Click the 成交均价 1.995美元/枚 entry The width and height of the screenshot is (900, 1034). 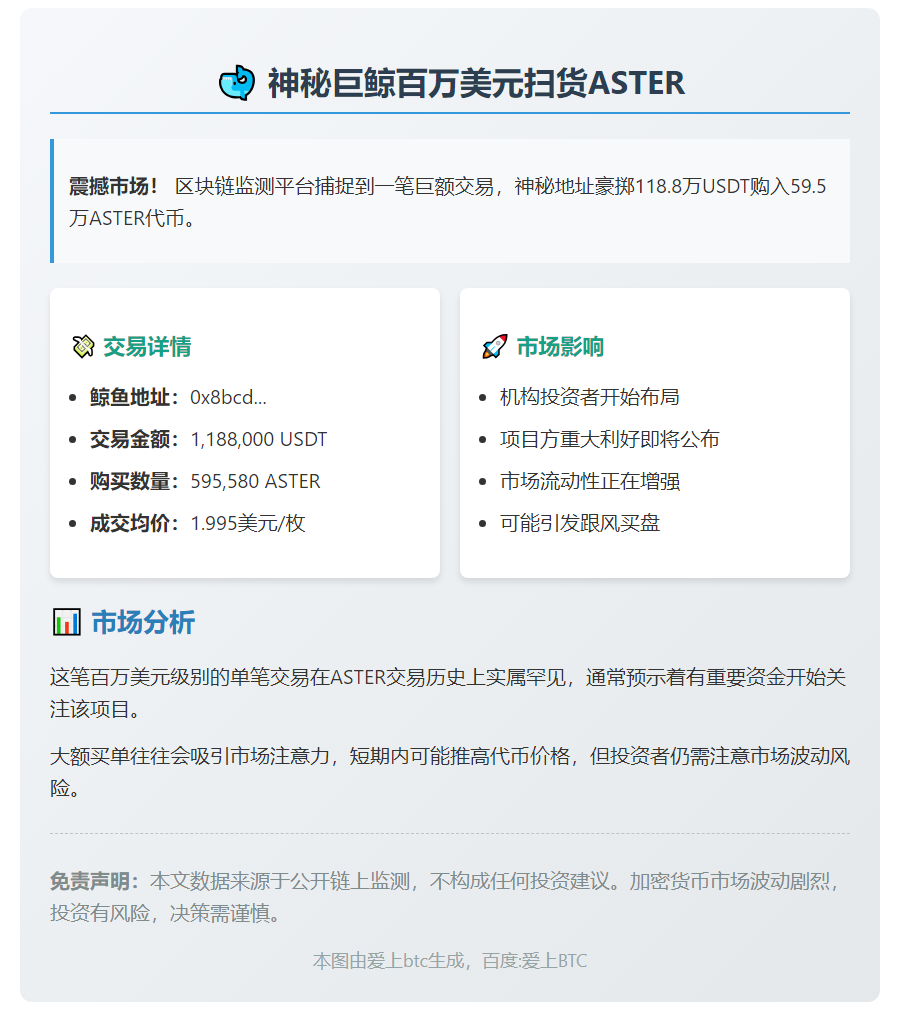[197, 523]
